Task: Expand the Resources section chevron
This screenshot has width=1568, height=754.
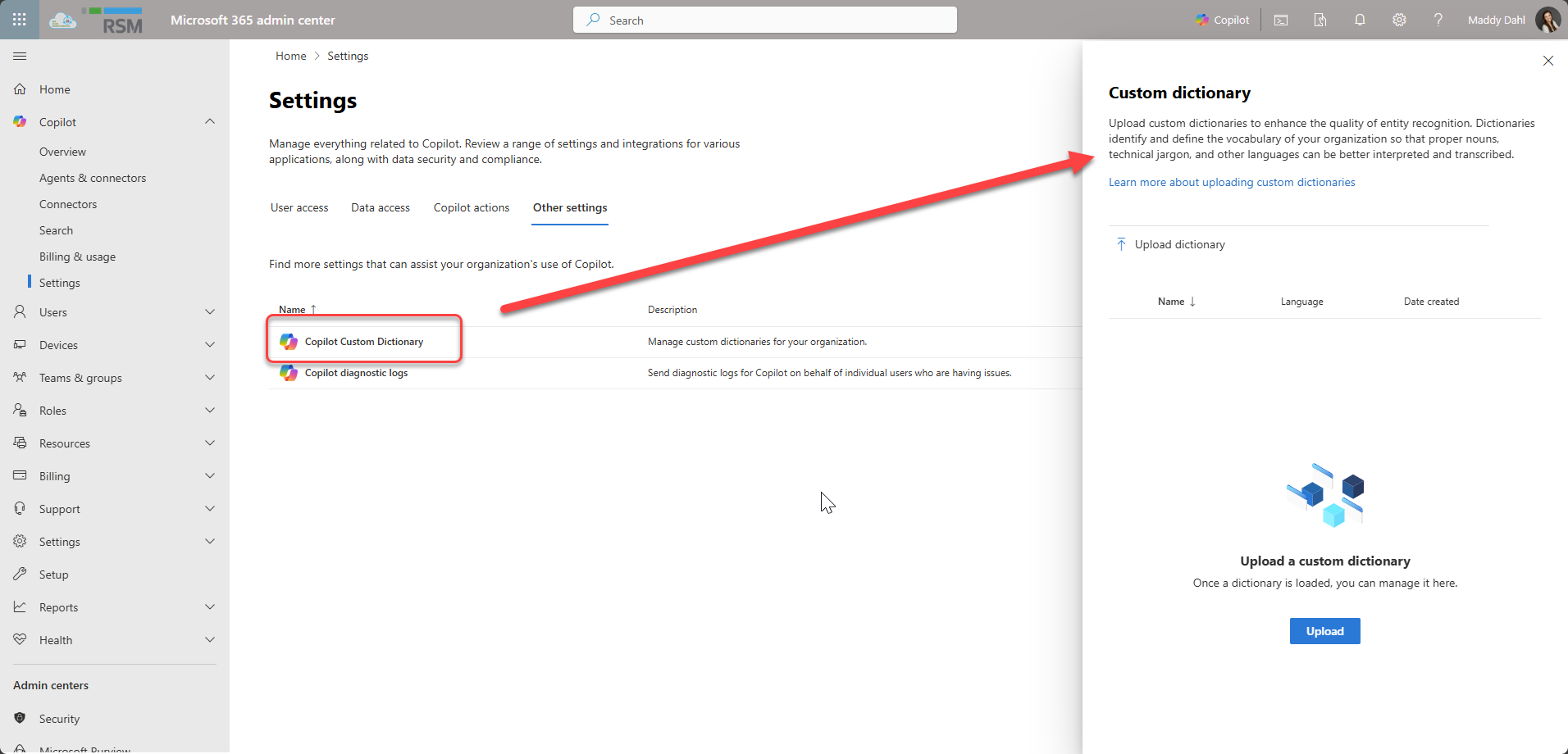Action: tap(210, 443)
